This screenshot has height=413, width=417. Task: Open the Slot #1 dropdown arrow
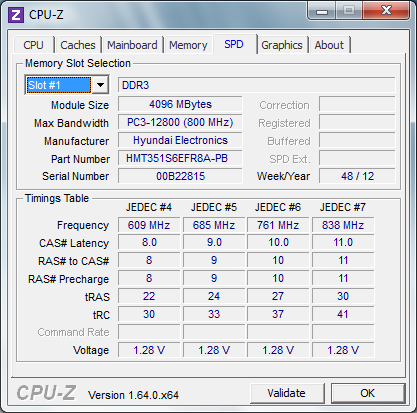100,85
